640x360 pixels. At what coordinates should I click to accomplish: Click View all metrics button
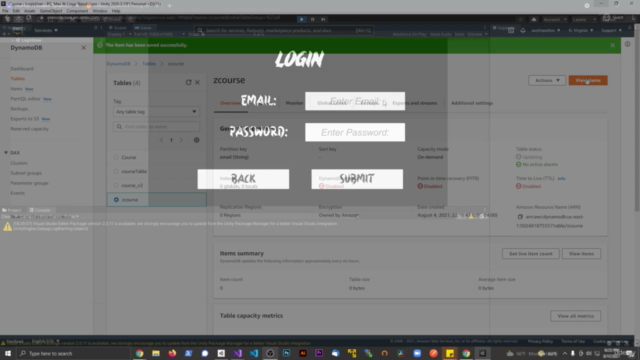coord(576,316)
